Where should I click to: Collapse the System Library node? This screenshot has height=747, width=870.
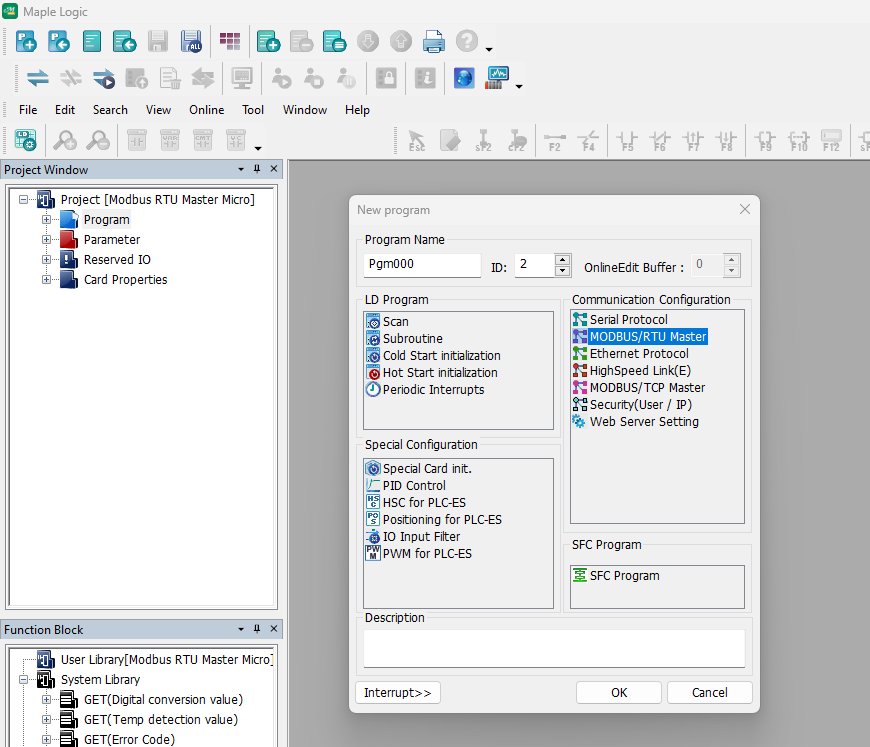(23, 679)
